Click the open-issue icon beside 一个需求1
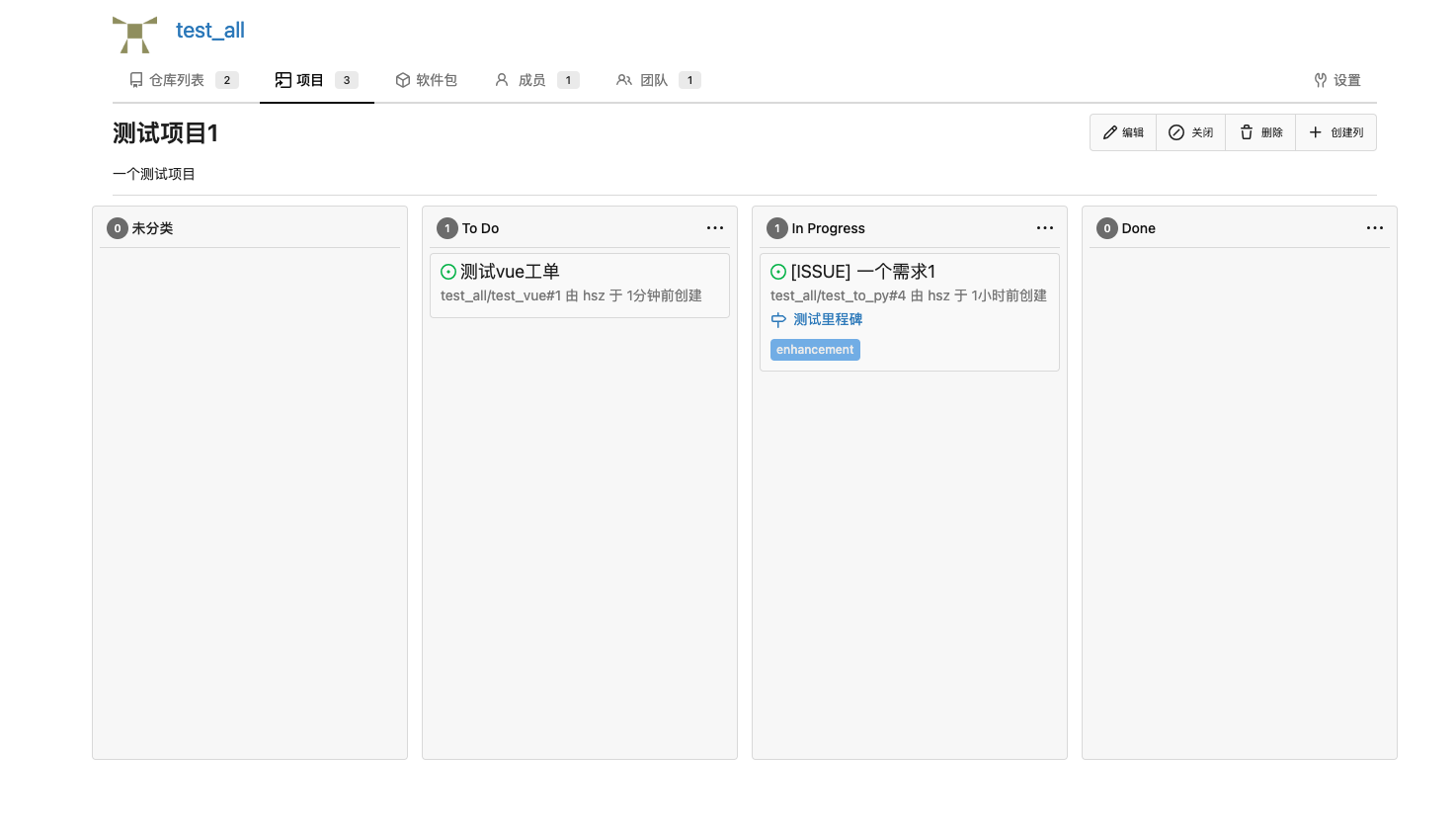Screen dimensions: 1456x836 coord(778,272)
